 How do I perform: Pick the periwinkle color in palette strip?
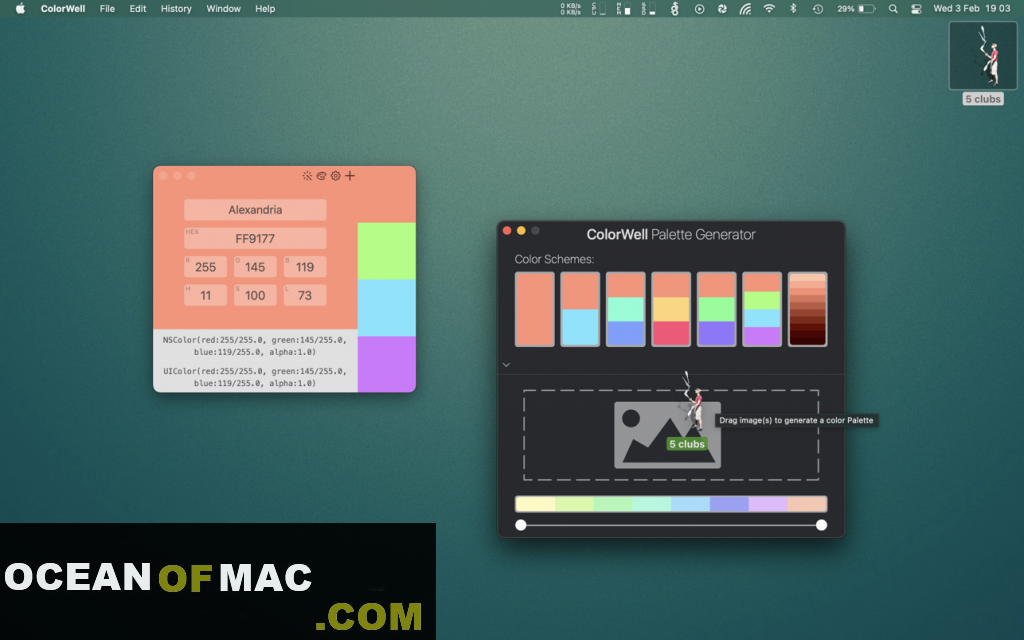click(x=729, y=504)
